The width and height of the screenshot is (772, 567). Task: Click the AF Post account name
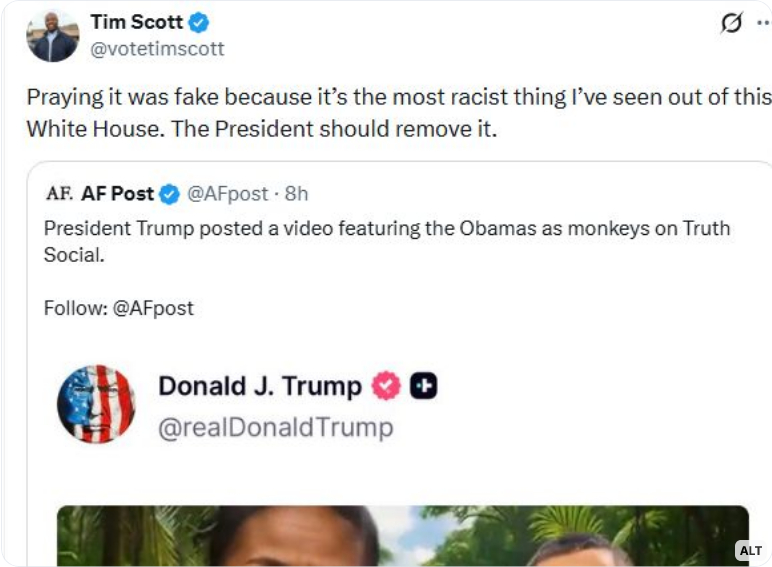point(118,193)
